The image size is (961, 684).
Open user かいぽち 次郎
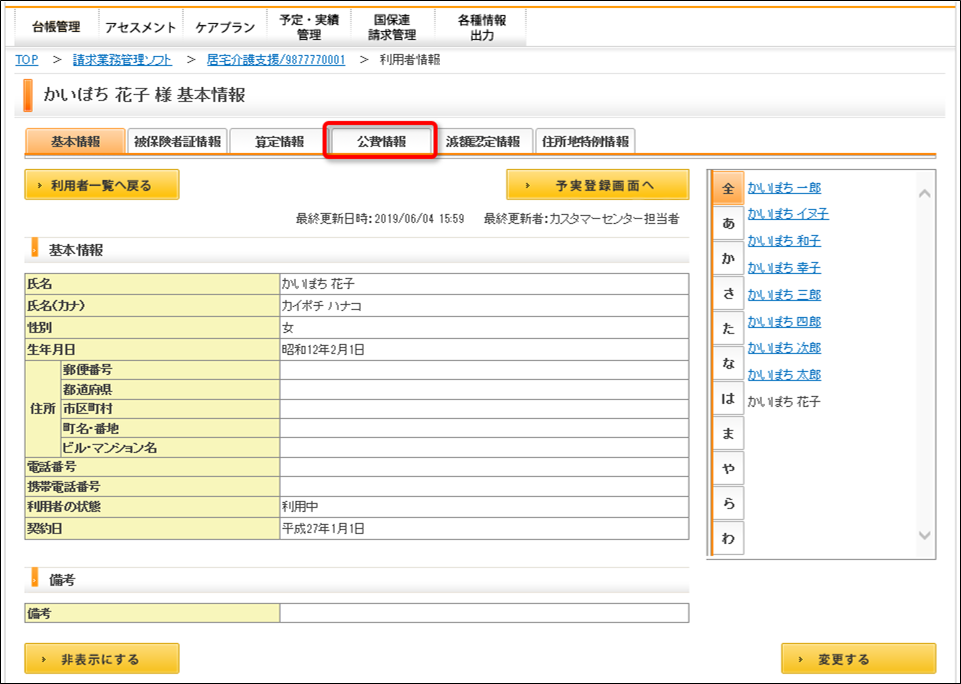(x=784, y=348)
